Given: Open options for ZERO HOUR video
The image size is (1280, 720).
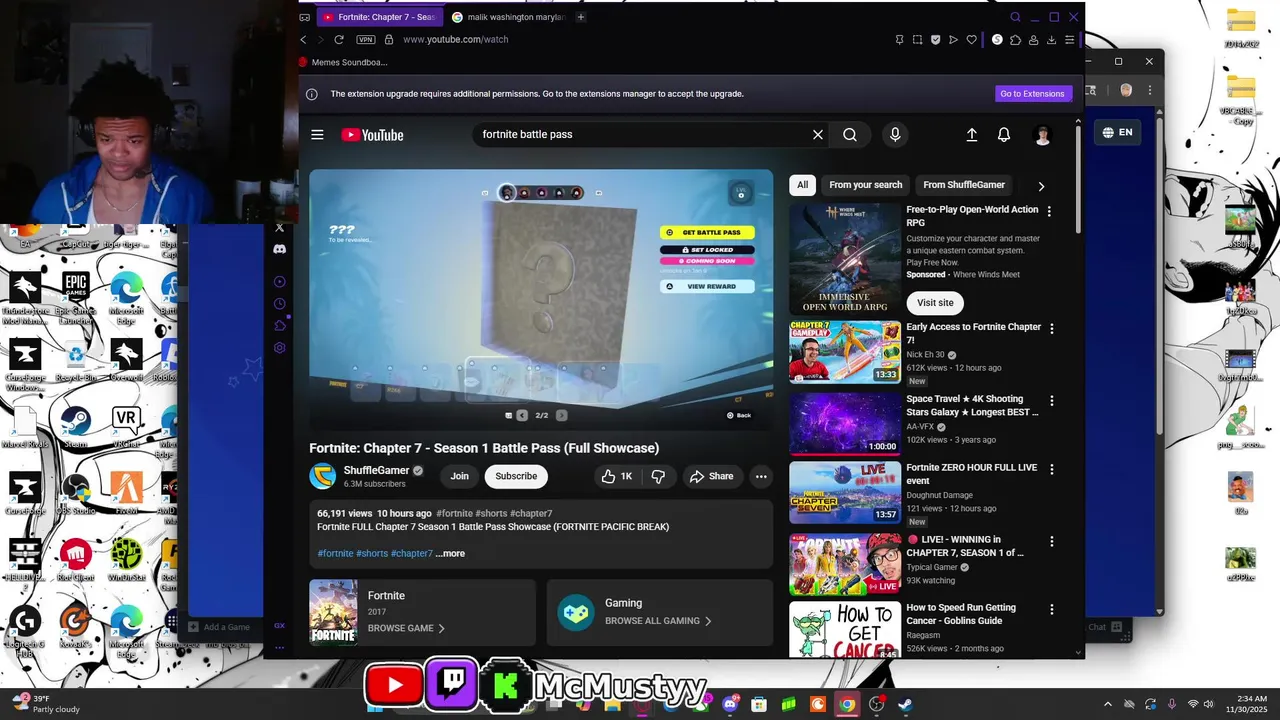Looking at the screenshot, I should point(1051,469).
